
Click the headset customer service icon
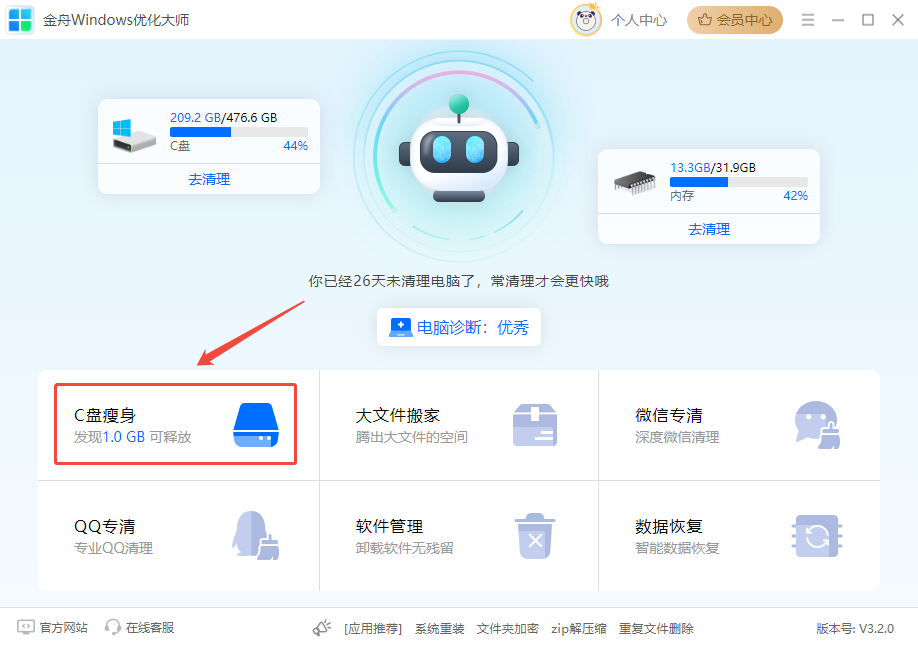click(x=112, y=627)
